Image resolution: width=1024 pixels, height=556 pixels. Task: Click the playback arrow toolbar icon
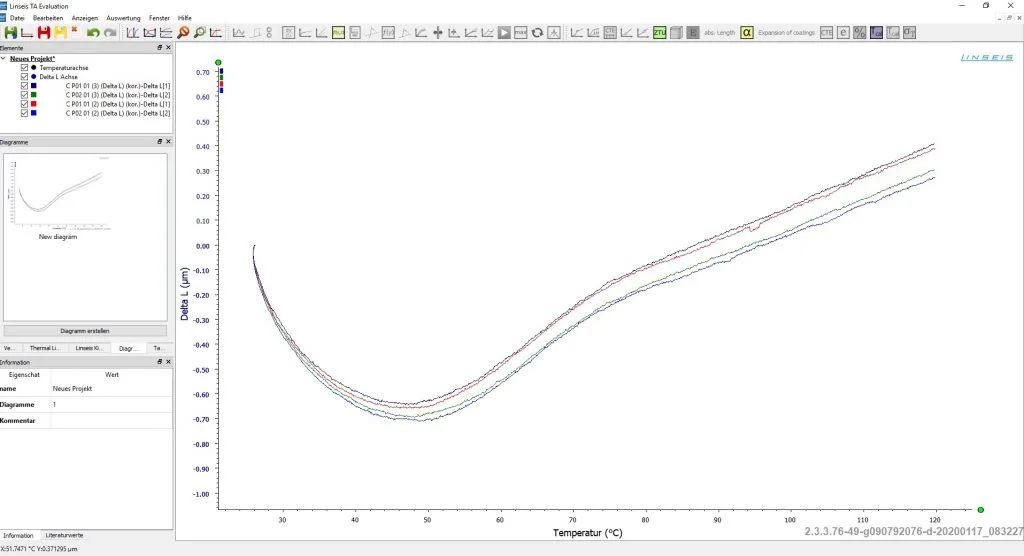click(x=504, y=33)
